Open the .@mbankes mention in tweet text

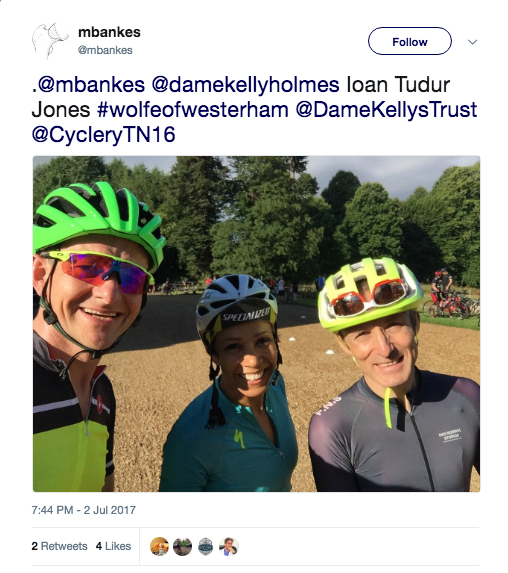88,84
